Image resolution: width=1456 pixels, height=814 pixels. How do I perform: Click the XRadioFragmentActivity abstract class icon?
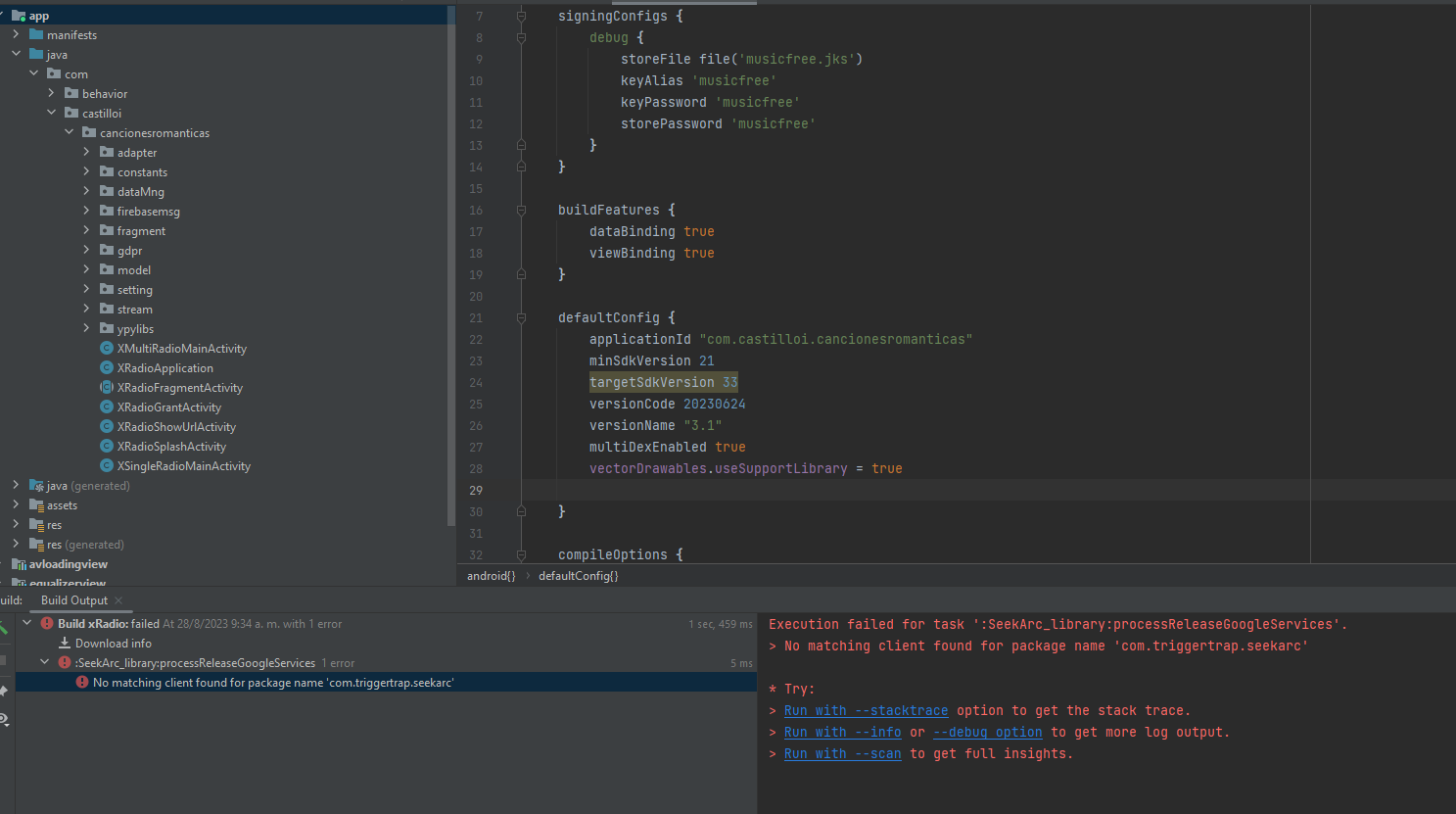pos(107,387)
